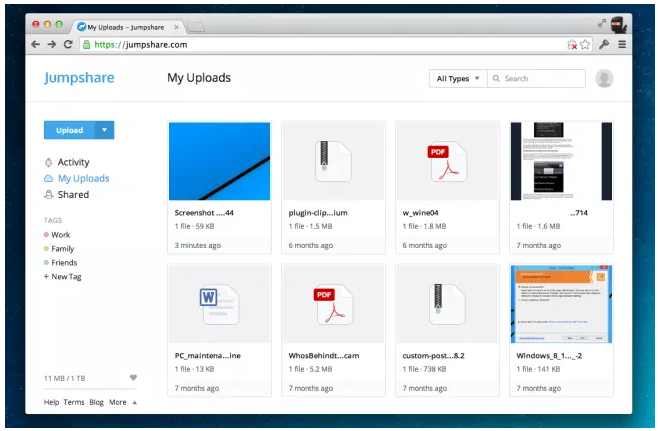
Task: Click the Upload button
Action: tap(70, 130)
